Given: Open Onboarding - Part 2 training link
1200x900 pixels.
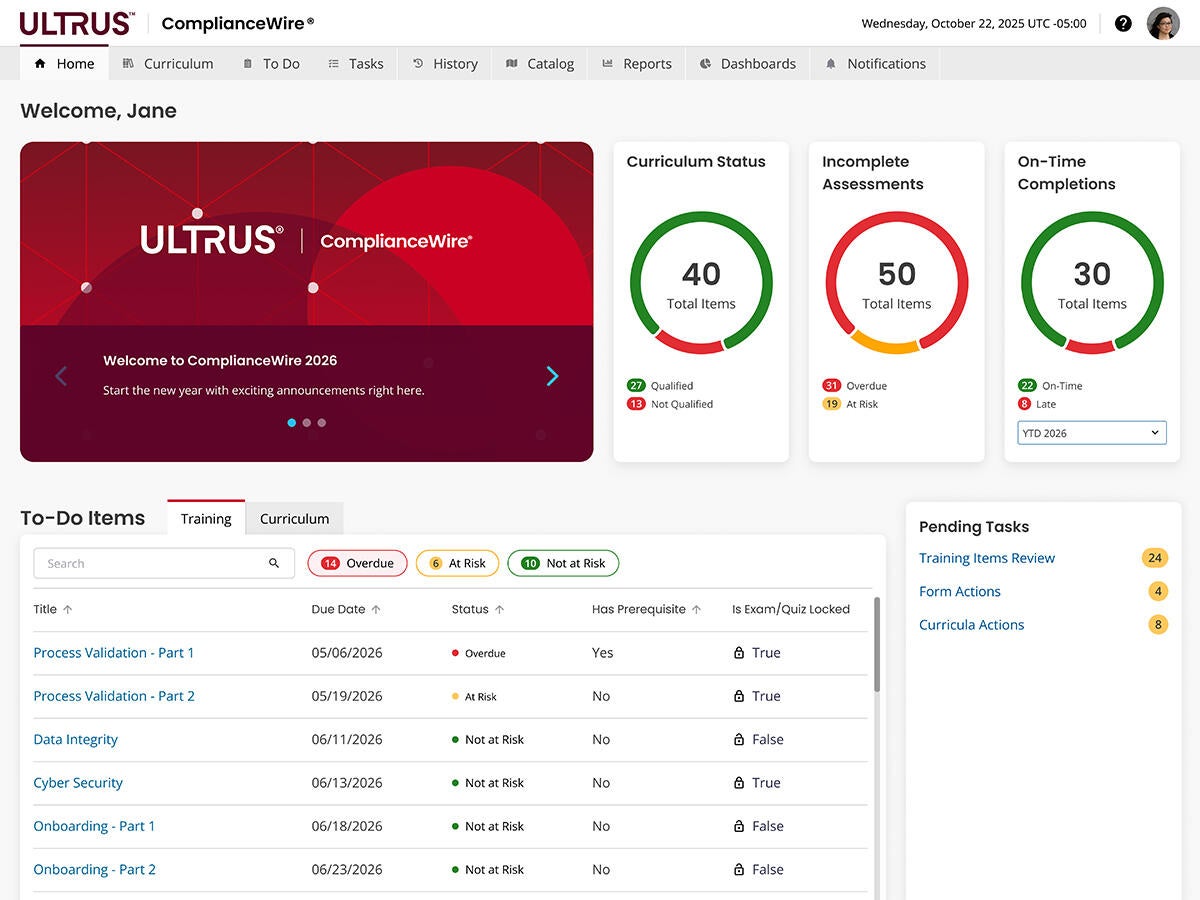Looking at the screenshot, I should [x=95, y=869].
